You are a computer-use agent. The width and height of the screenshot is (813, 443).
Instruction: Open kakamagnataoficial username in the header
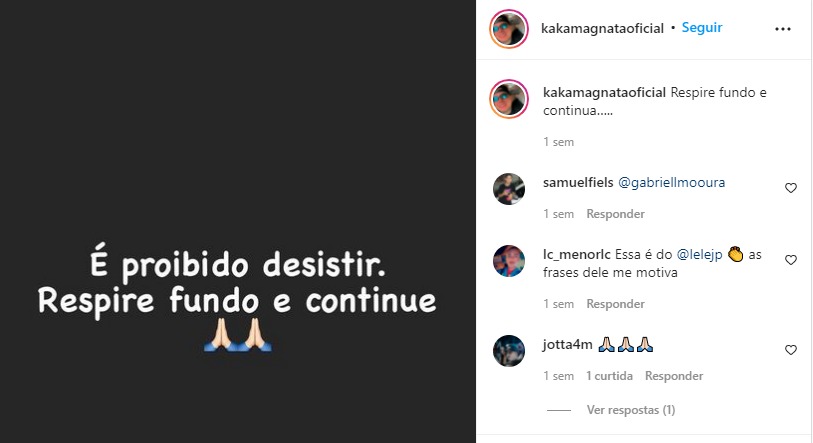(602, 28)
